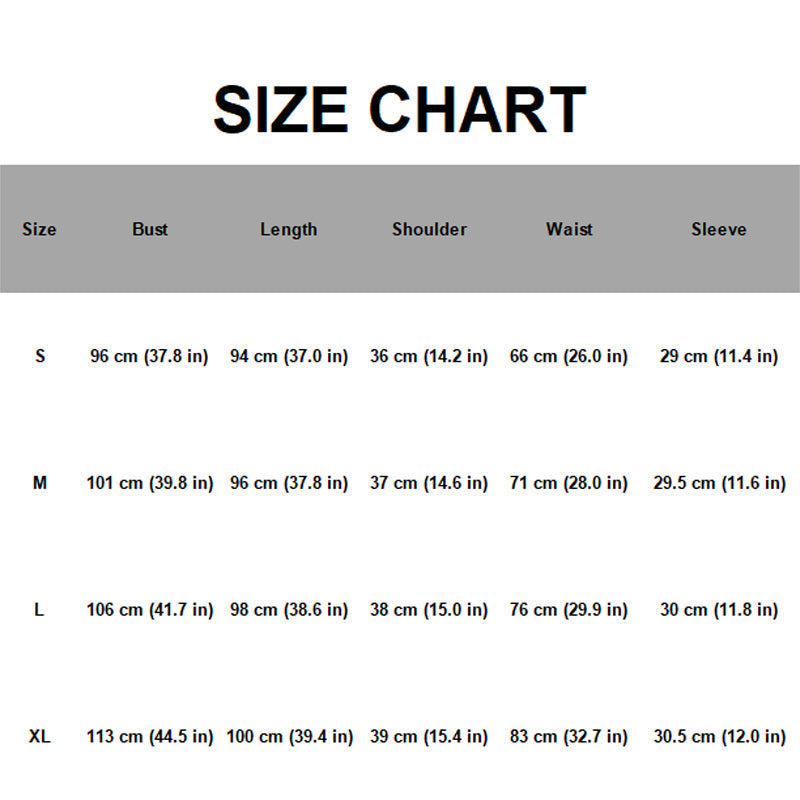The height and width of the screenshot is (800, 800).
Task: Select the 106 cm (41.7 in) bust cell
Action: [149, 610]
